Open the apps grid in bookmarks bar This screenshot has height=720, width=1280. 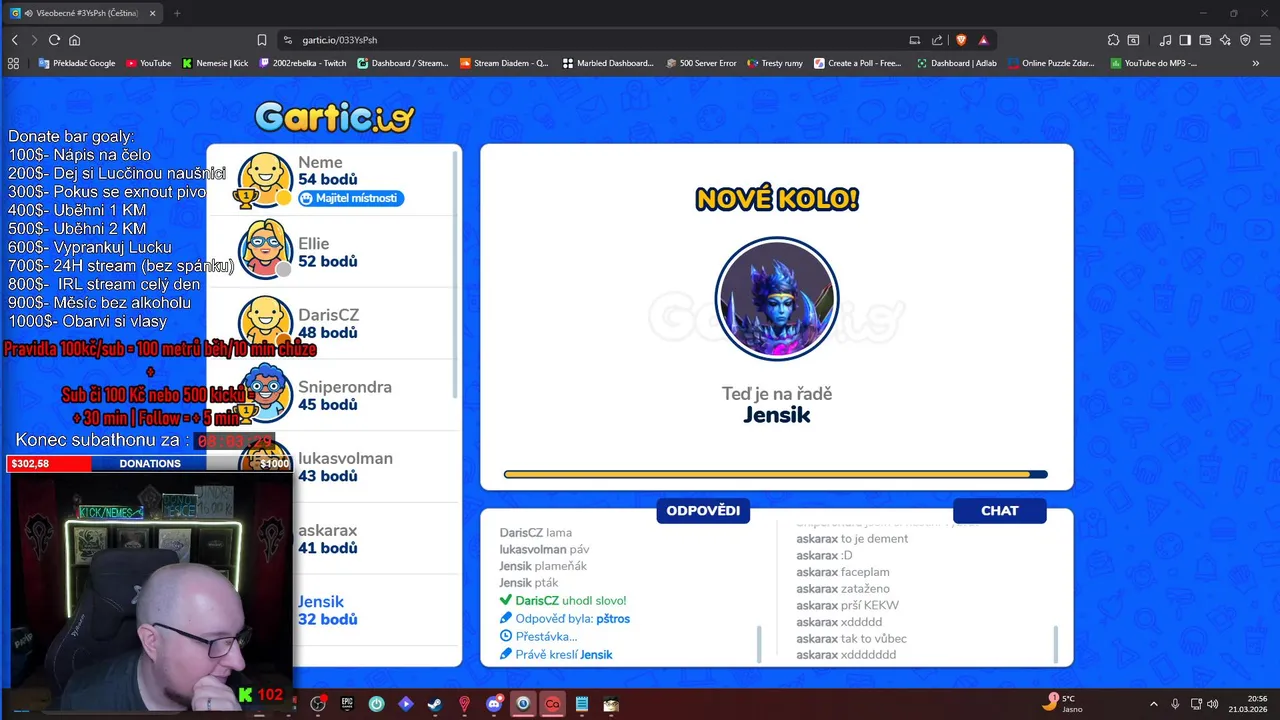[x=14, y=63]
